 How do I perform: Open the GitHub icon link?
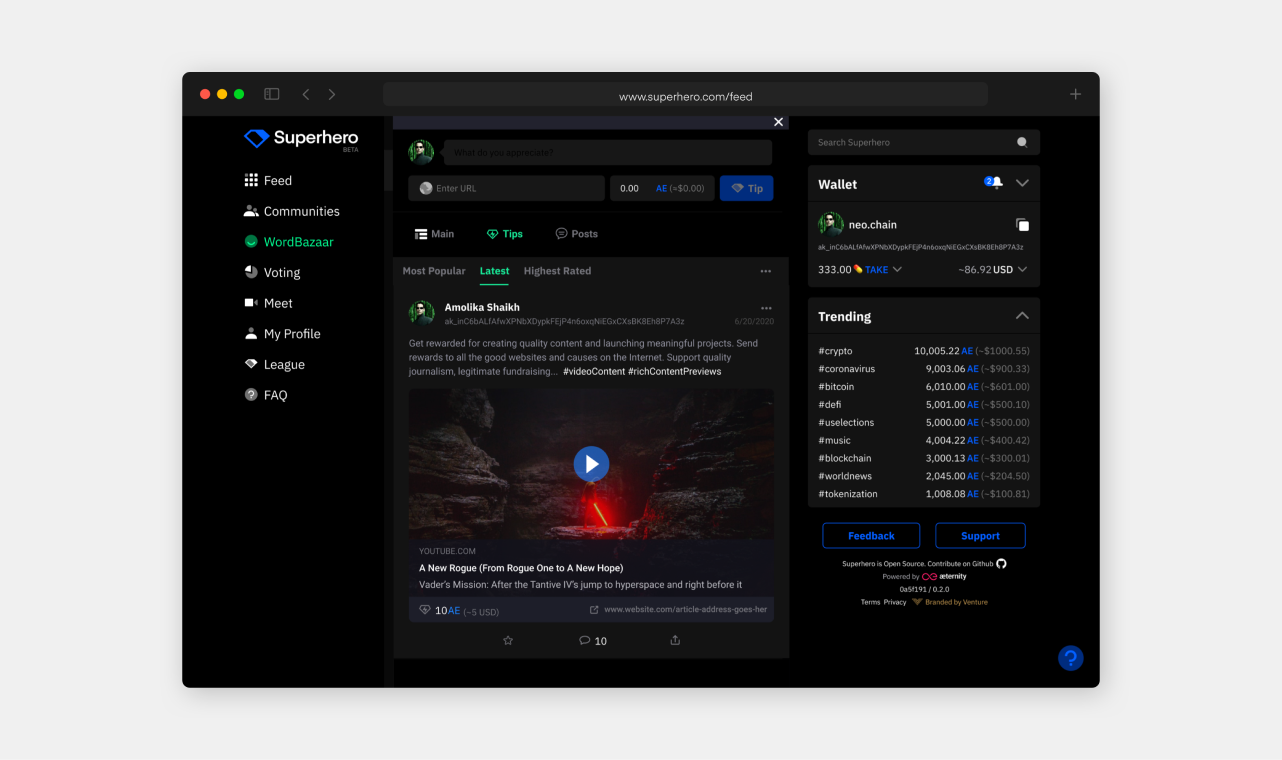point(1001,563)
